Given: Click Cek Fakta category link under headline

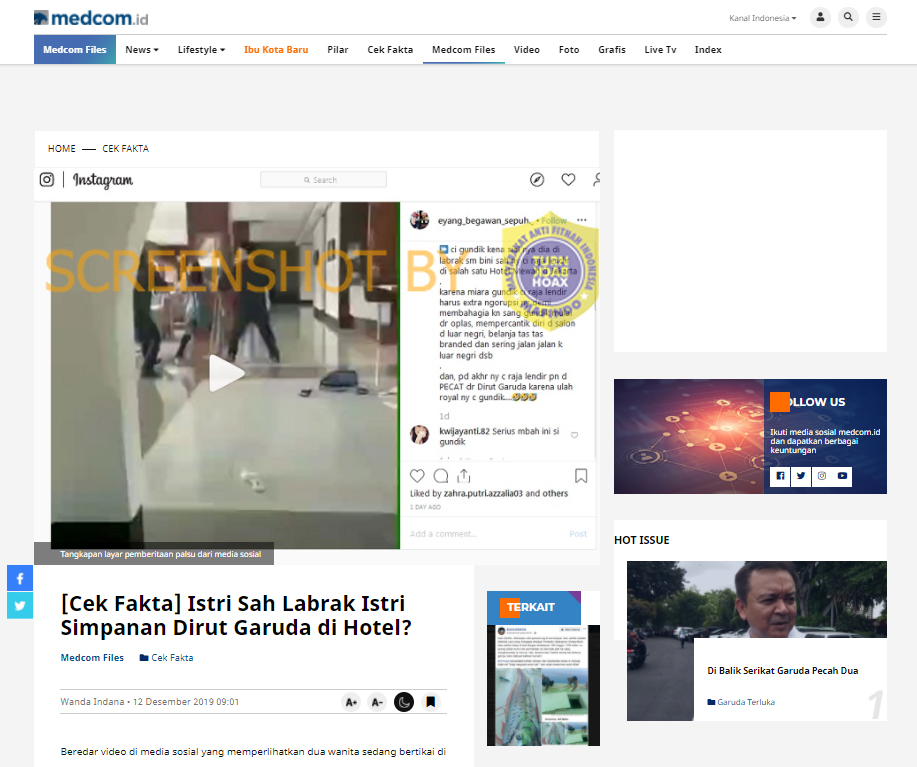Looking at the screenshot, I should pos(167,658).
